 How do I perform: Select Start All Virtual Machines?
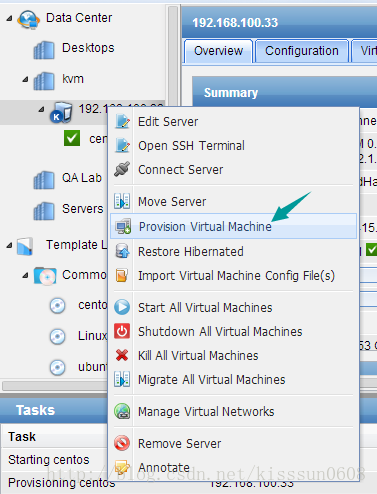coord(234,307)
